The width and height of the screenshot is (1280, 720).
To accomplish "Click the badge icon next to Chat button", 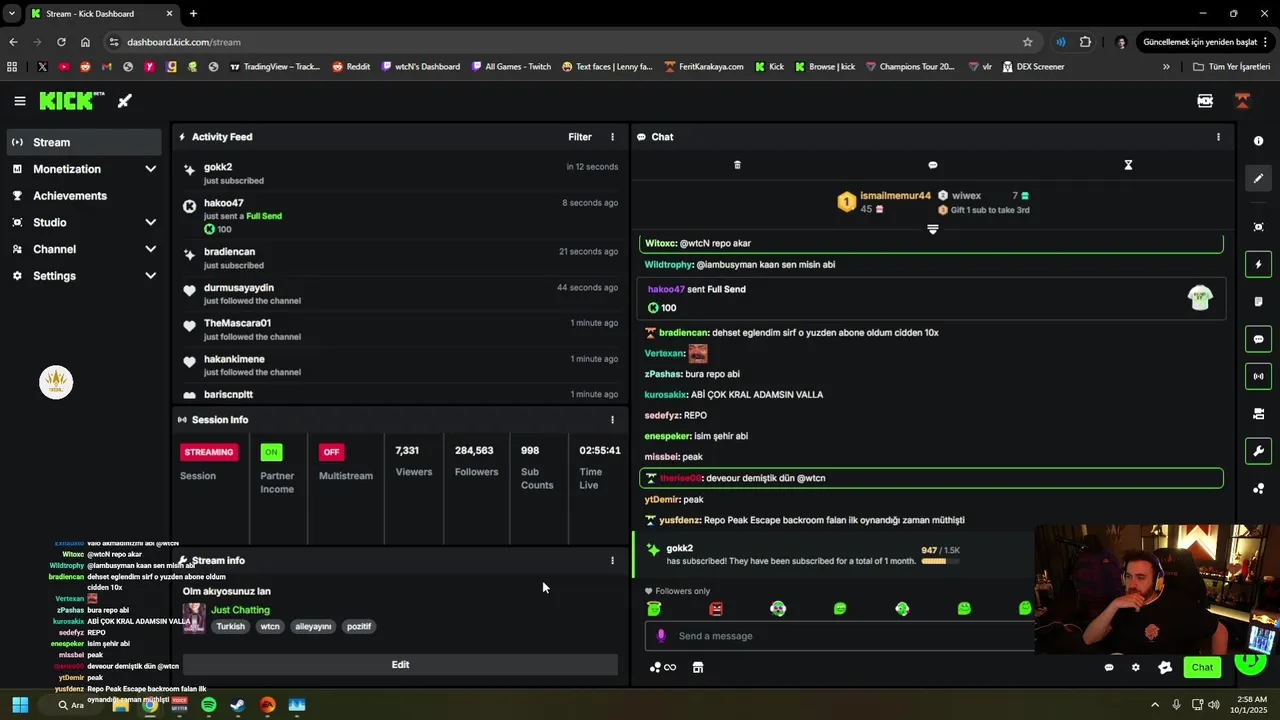I will (x=1165, y=667).
